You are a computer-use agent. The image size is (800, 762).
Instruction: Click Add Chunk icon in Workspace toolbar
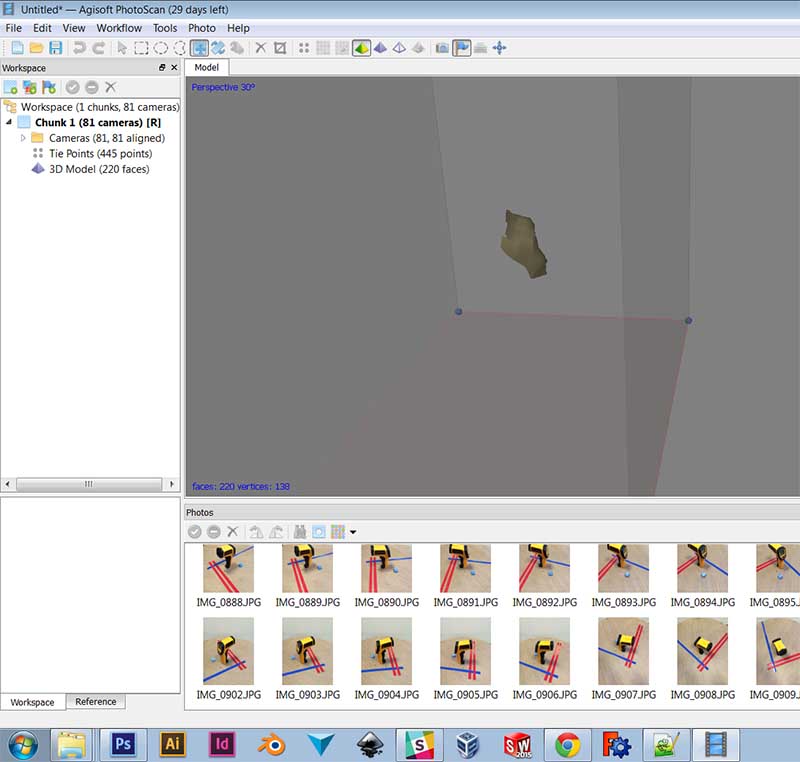(x=11, y=87)
